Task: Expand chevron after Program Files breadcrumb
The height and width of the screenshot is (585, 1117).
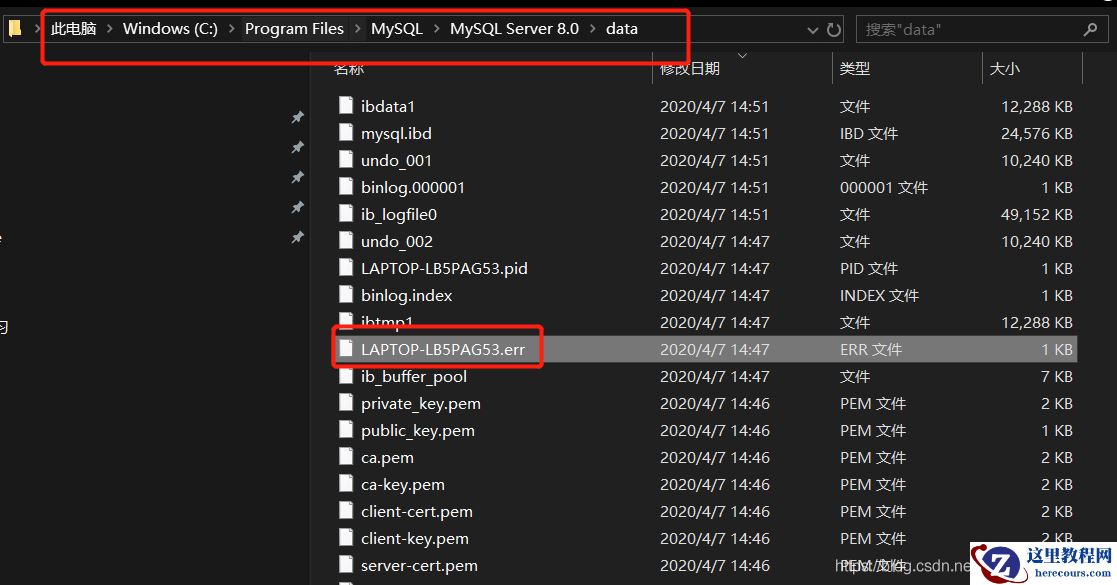Action: click(x=358, y=29)
